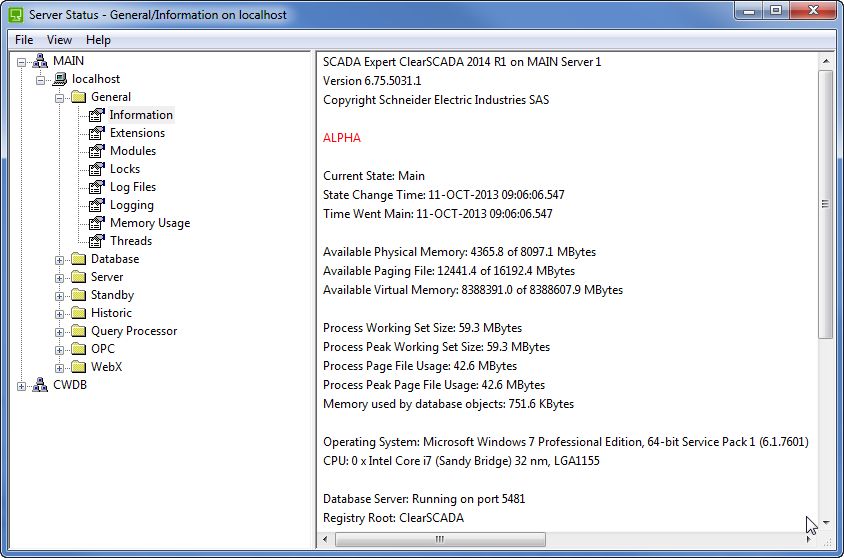Image resolution: width=844 pixels, height=558 pixels.
Task: Open the Help menu
Action: click(x=98, y=40)
